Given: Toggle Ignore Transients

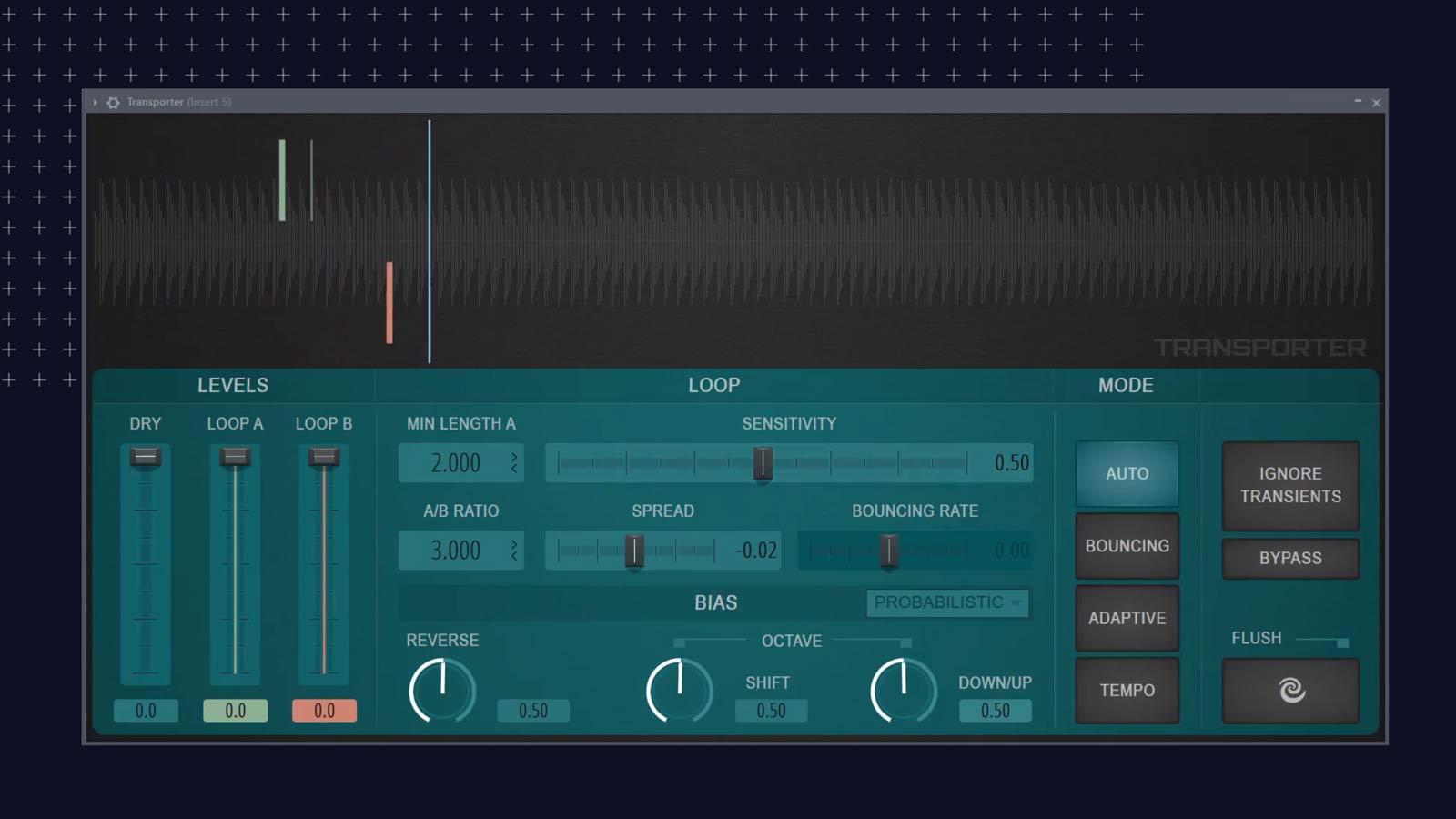Looking at the screenshot, I should coord(1289,485).
